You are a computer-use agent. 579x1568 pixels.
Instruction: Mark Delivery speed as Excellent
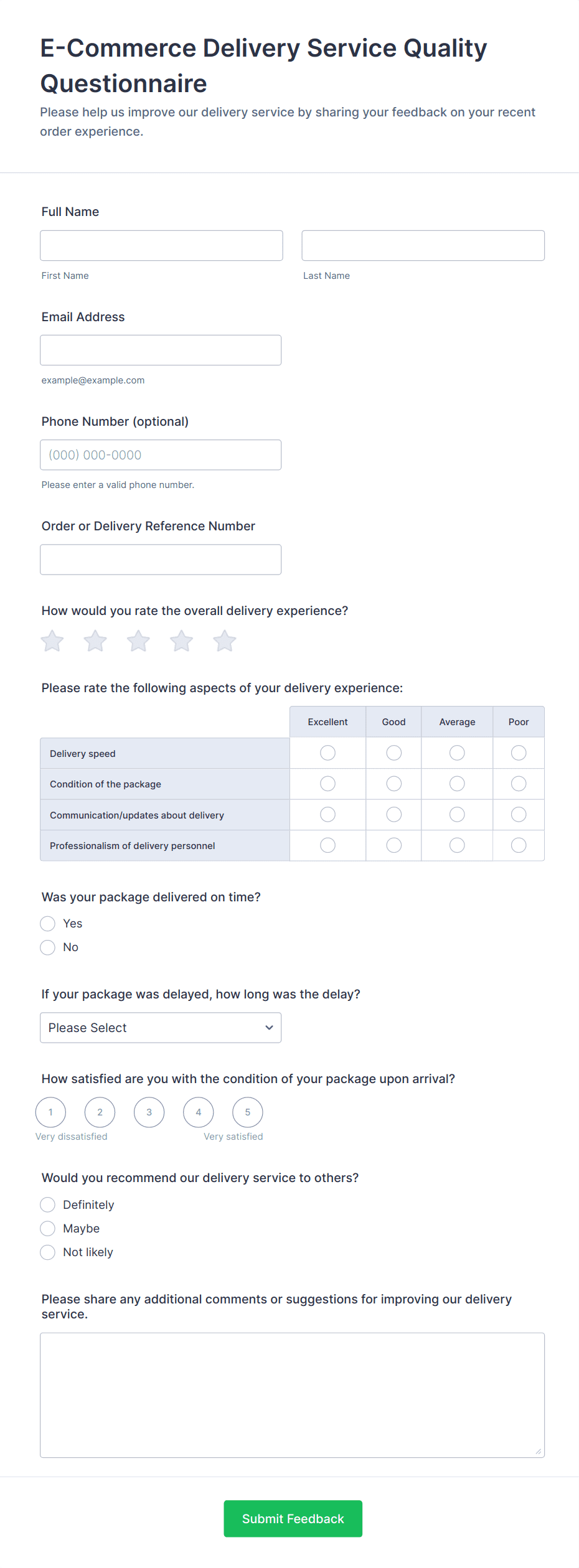click(x=327, y=753)
